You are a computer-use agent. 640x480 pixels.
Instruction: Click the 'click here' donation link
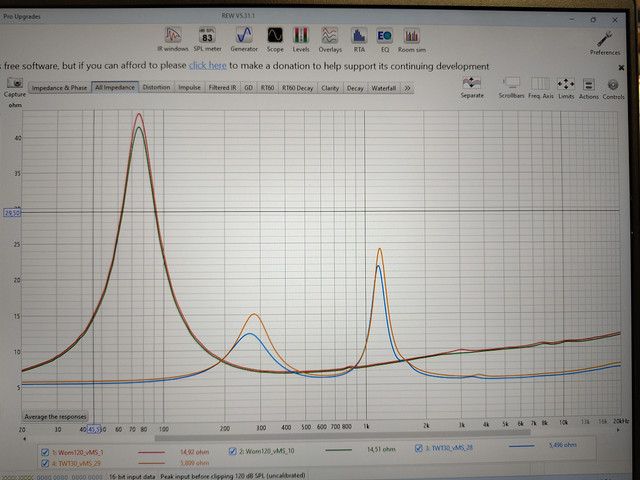207,66
